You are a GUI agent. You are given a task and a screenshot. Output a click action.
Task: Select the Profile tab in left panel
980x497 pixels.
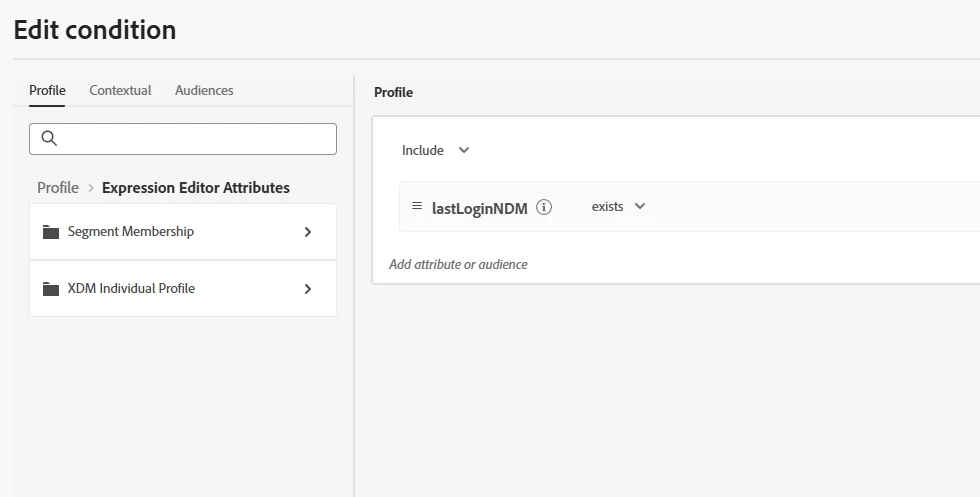(x=47, y=90)
